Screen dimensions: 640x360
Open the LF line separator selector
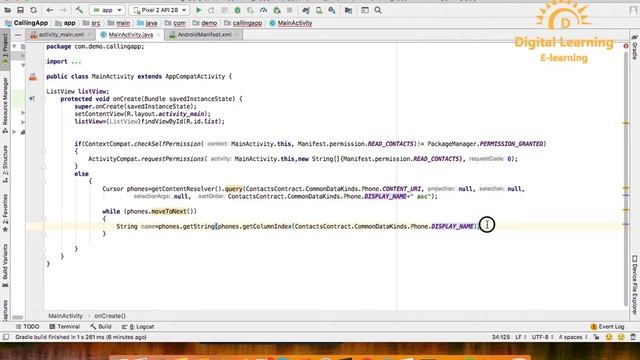(x=520, y=337)
